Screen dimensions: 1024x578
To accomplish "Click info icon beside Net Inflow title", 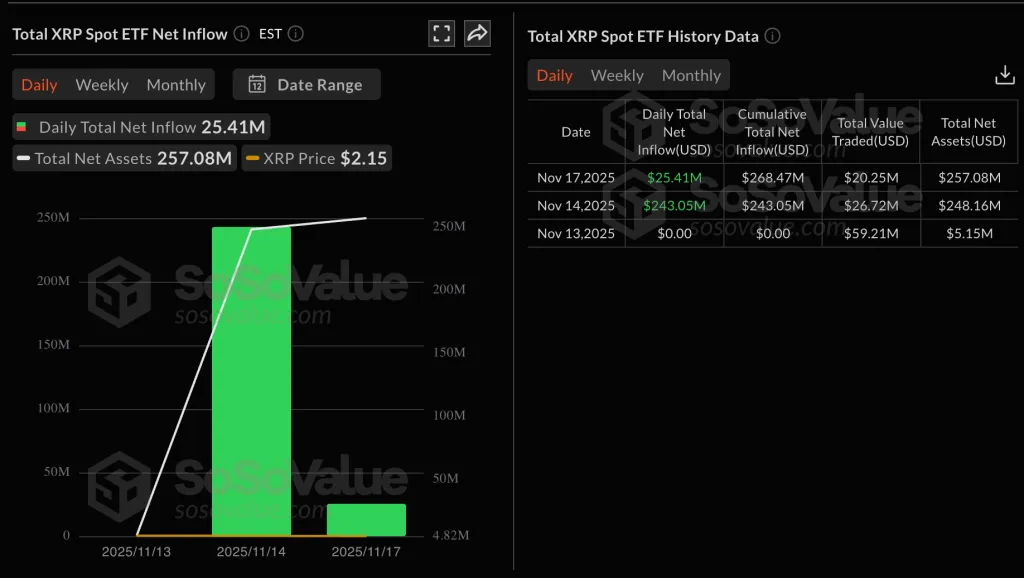I will pyautogui.click(x=241, y=34).
